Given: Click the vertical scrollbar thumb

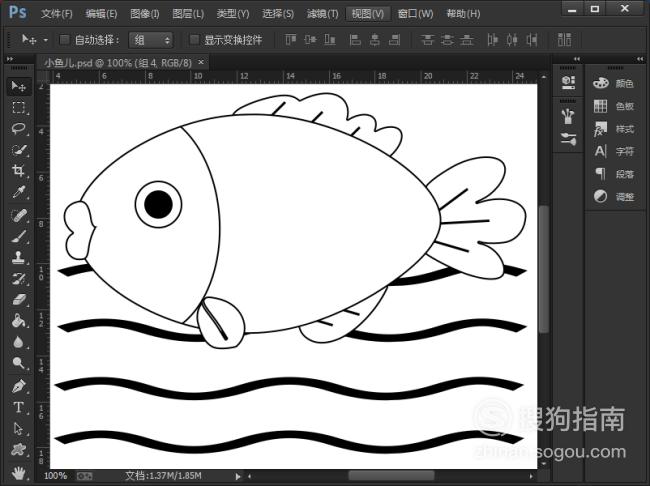Looking at the screenshot, I should pyautogui.click(x=544, y=268).
